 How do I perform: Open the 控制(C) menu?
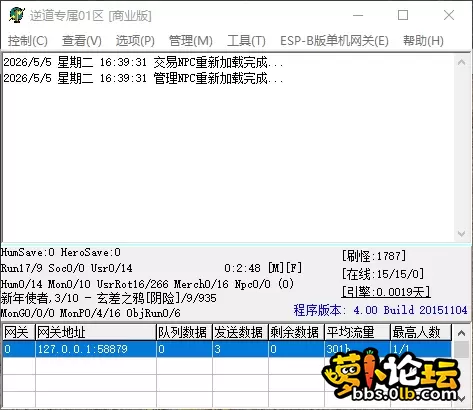(28, 41)
